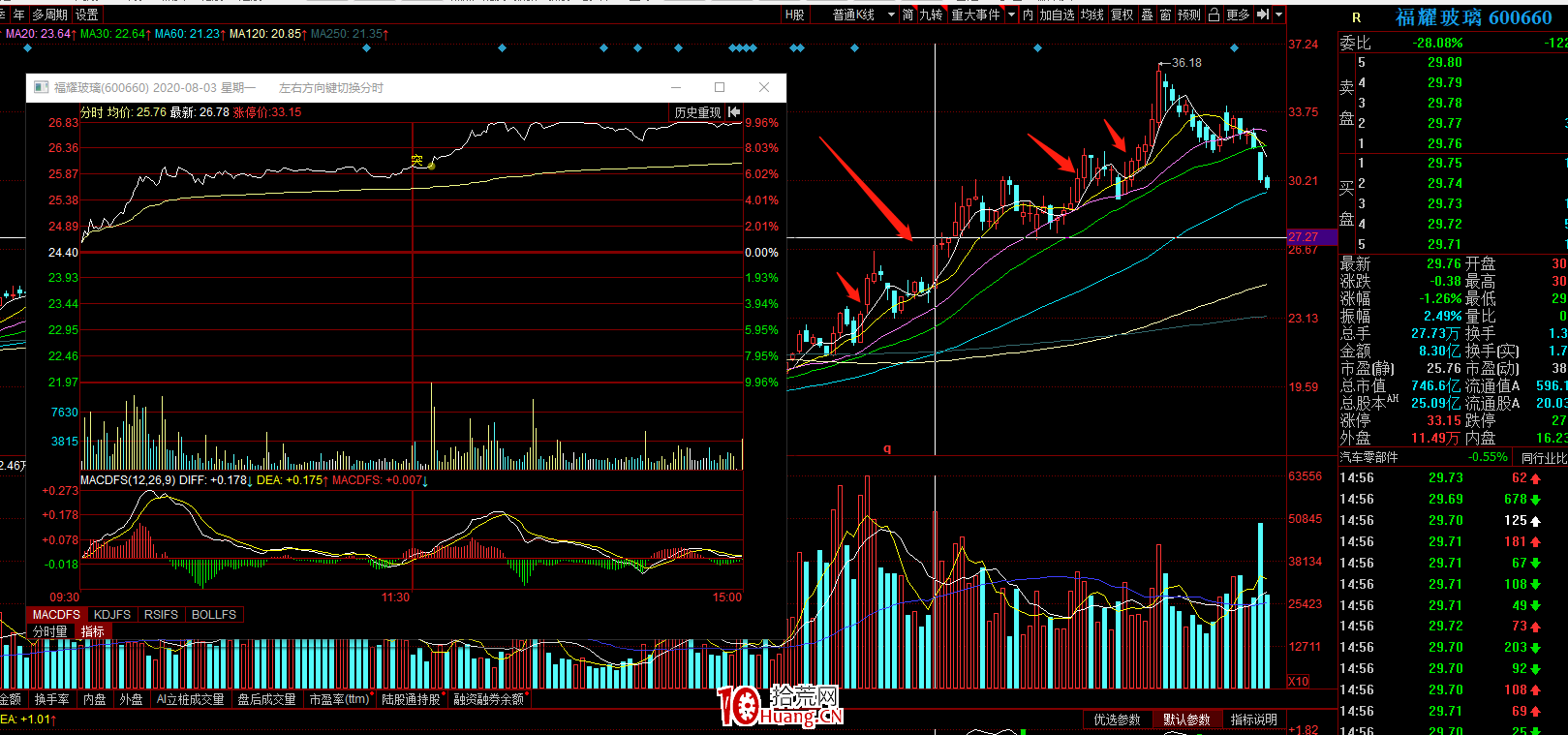Screen dimensions: 1568x735
Task: Expand the dropdown arrow at toolbar's right end
Action: click(1278, 15)
